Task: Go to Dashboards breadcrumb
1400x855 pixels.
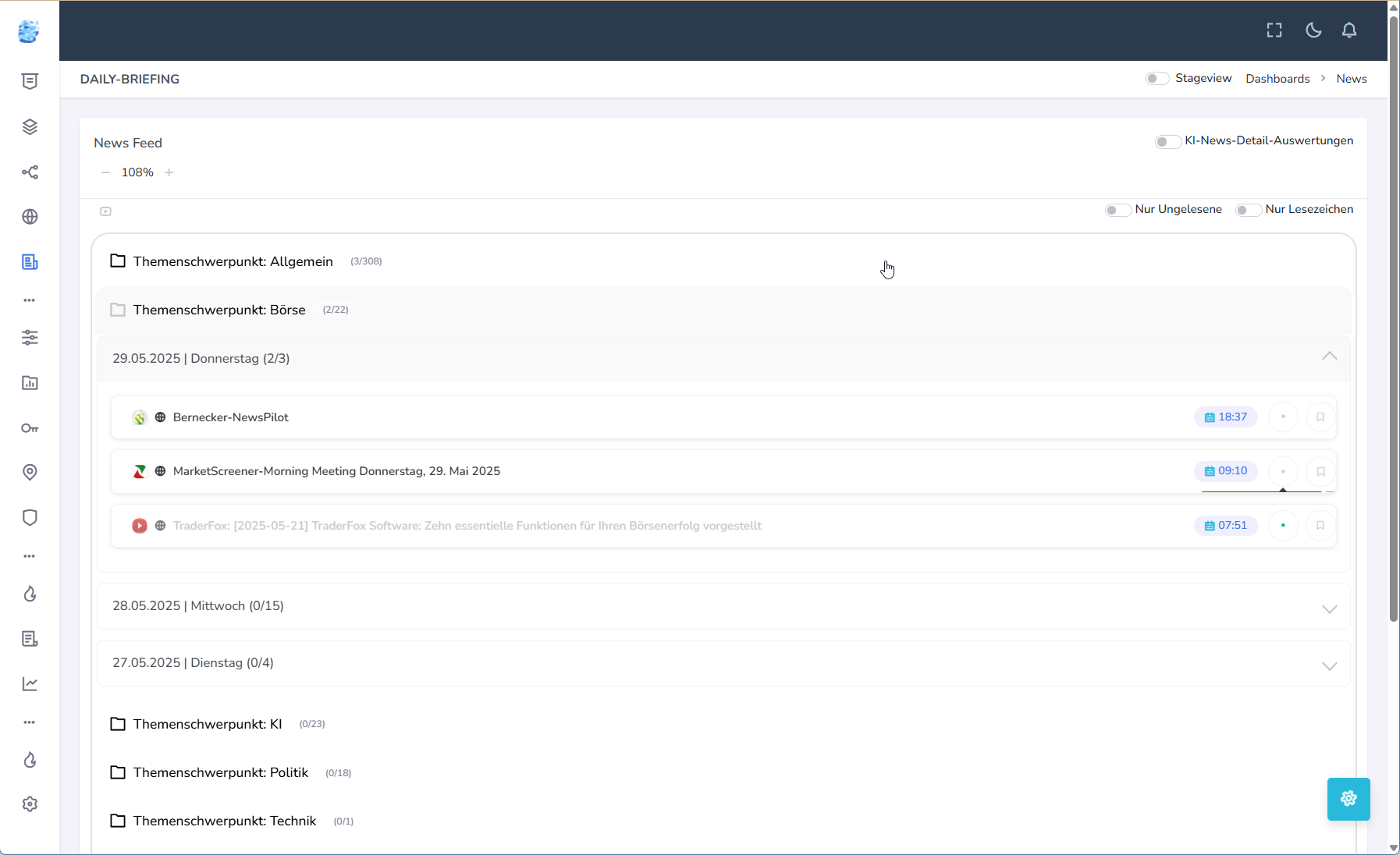Action: coord(1277,79)
